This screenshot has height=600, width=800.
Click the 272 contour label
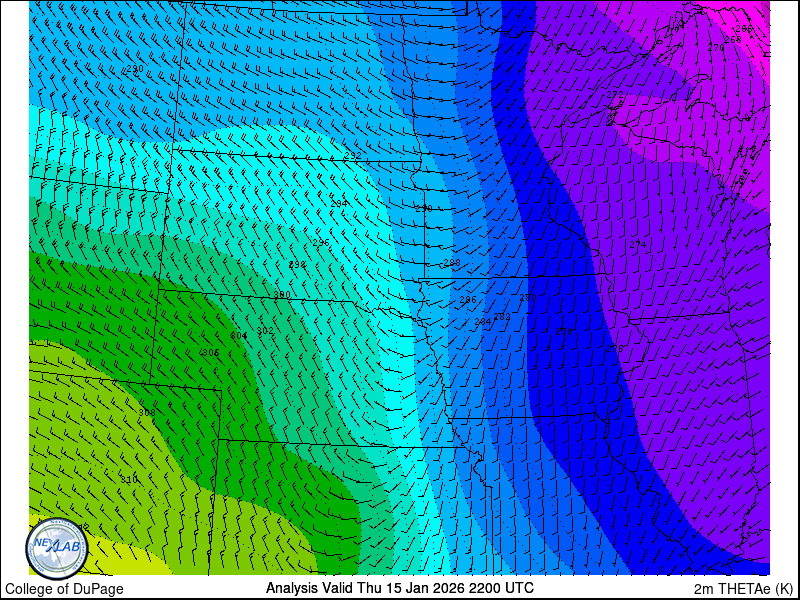[615, 95]
